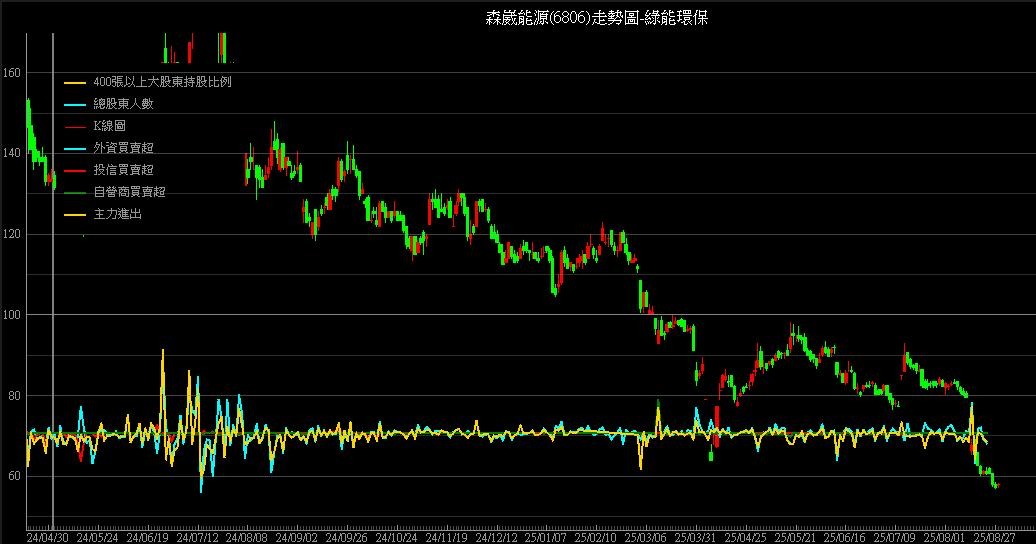Select the 投信買賣超 legend label

click(x=124, y=170)
